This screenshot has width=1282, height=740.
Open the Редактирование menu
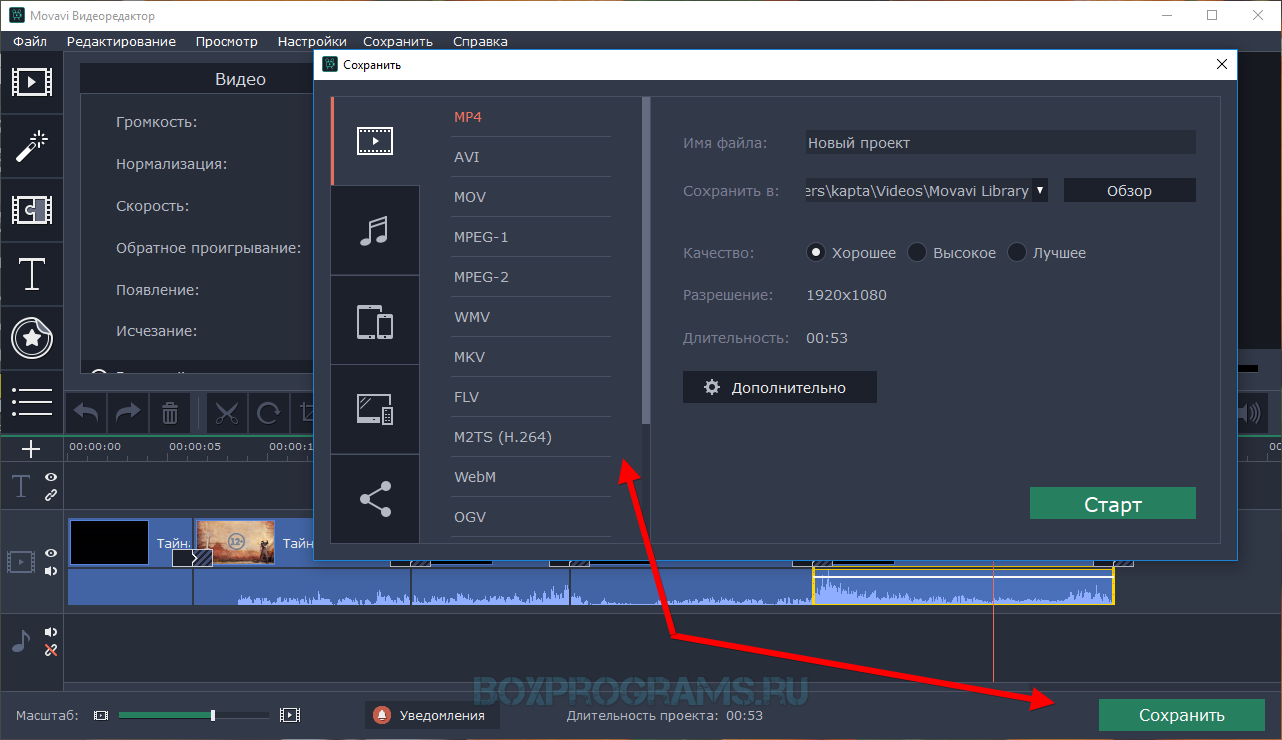pos(121,41)
